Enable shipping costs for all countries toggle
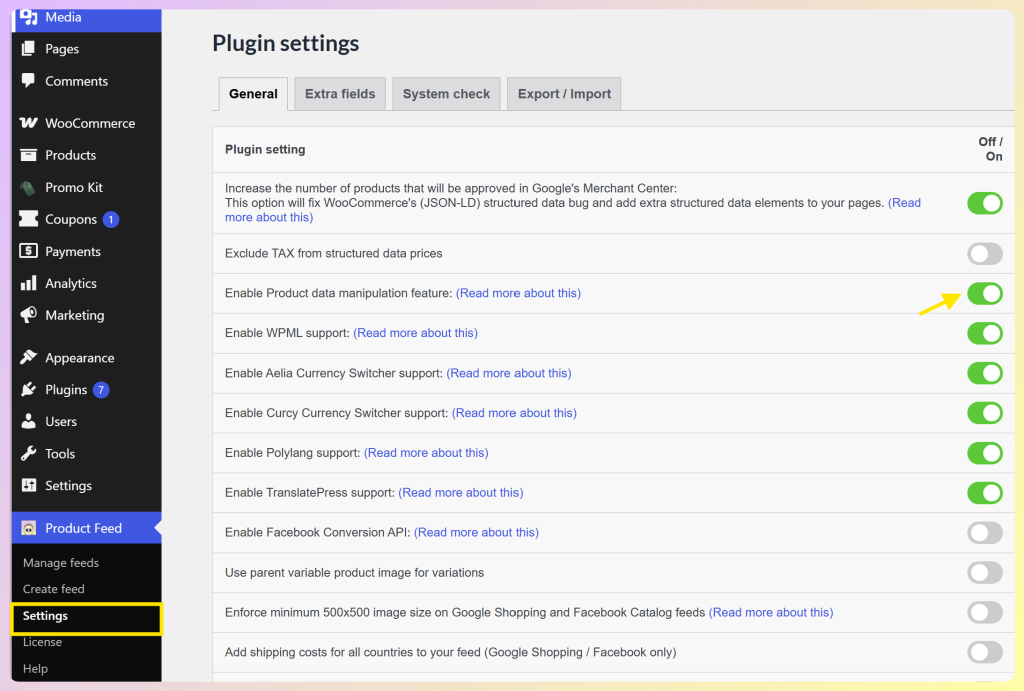 (985, 652)
